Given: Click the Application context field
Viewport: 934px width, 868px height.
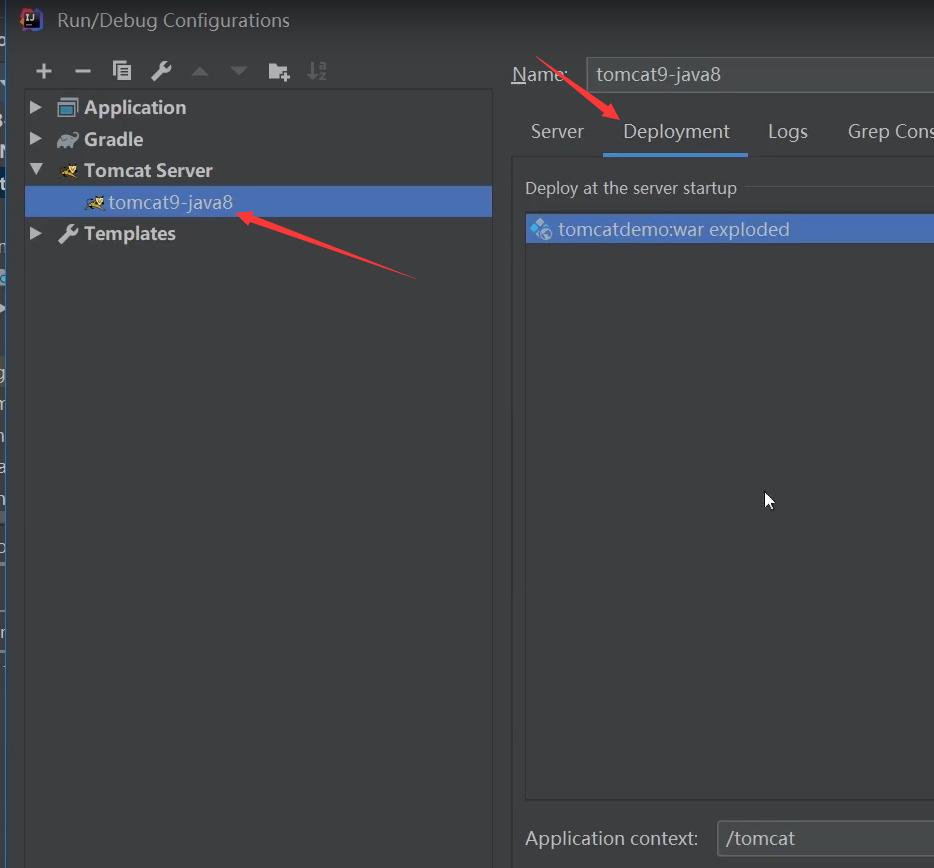Looking at the screenshot, I should [826, 838].
